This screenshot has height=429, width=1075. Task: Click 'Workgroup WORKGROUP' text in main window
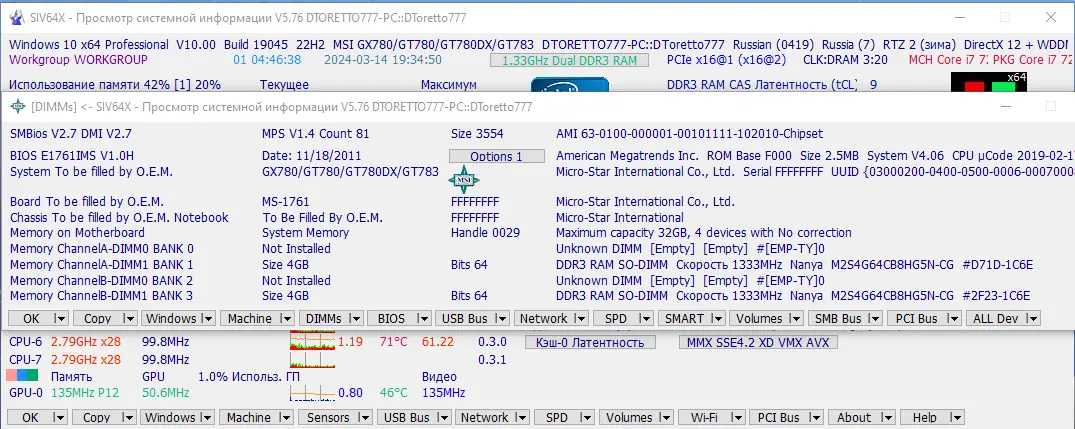coord(78,60)
